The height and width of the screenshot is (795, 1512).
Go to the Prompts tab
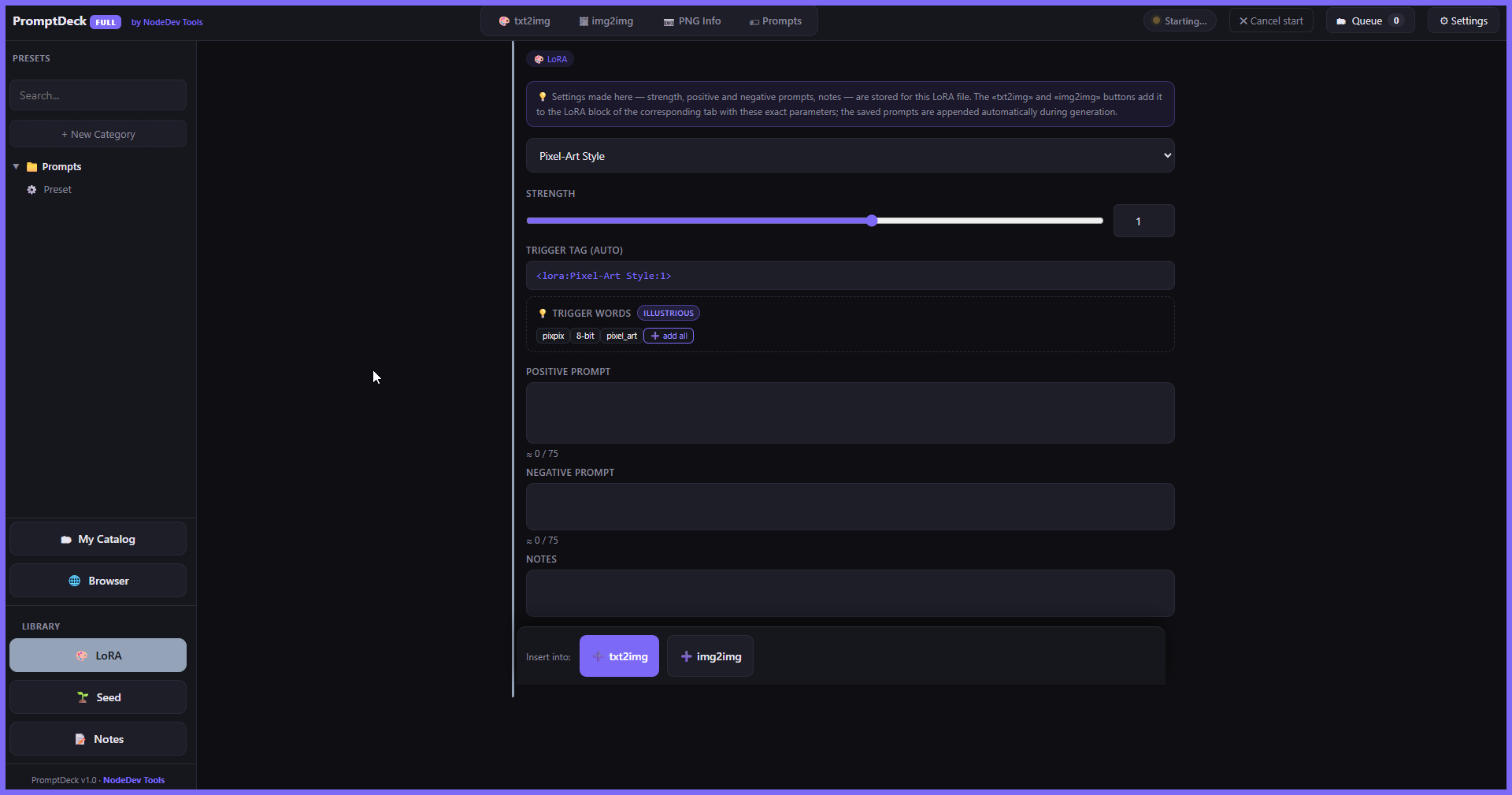click(776, 21)
